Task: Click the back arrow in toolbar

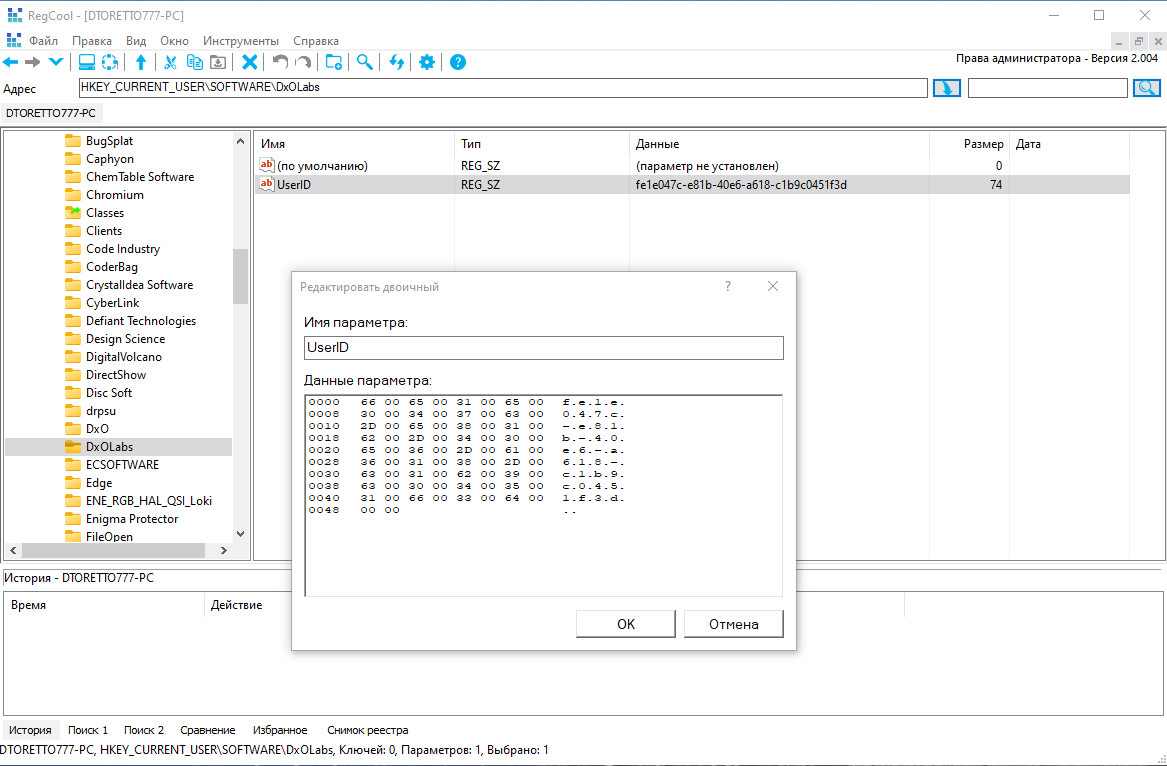Action: pyautogui.click(x=10, y=63)
